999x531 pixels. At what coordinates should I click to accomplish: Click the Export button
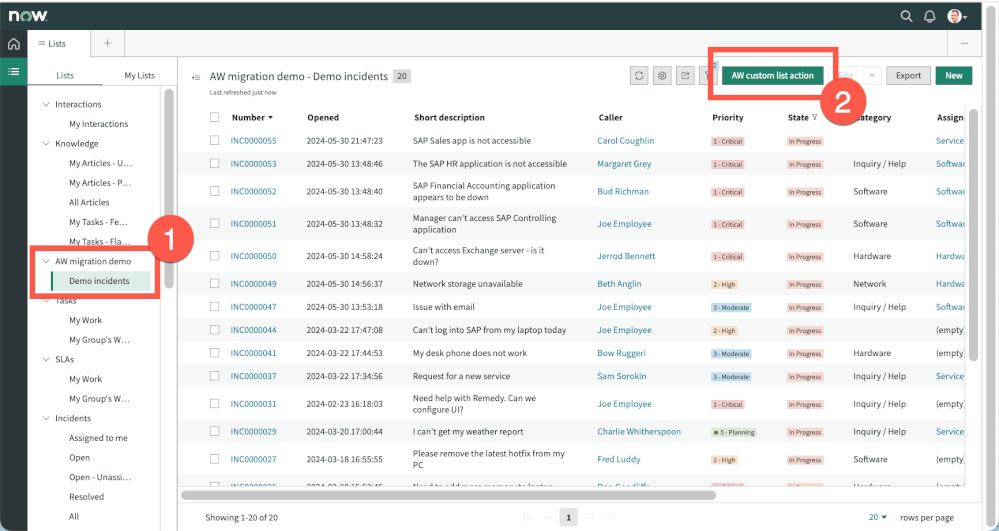point(908,75)
